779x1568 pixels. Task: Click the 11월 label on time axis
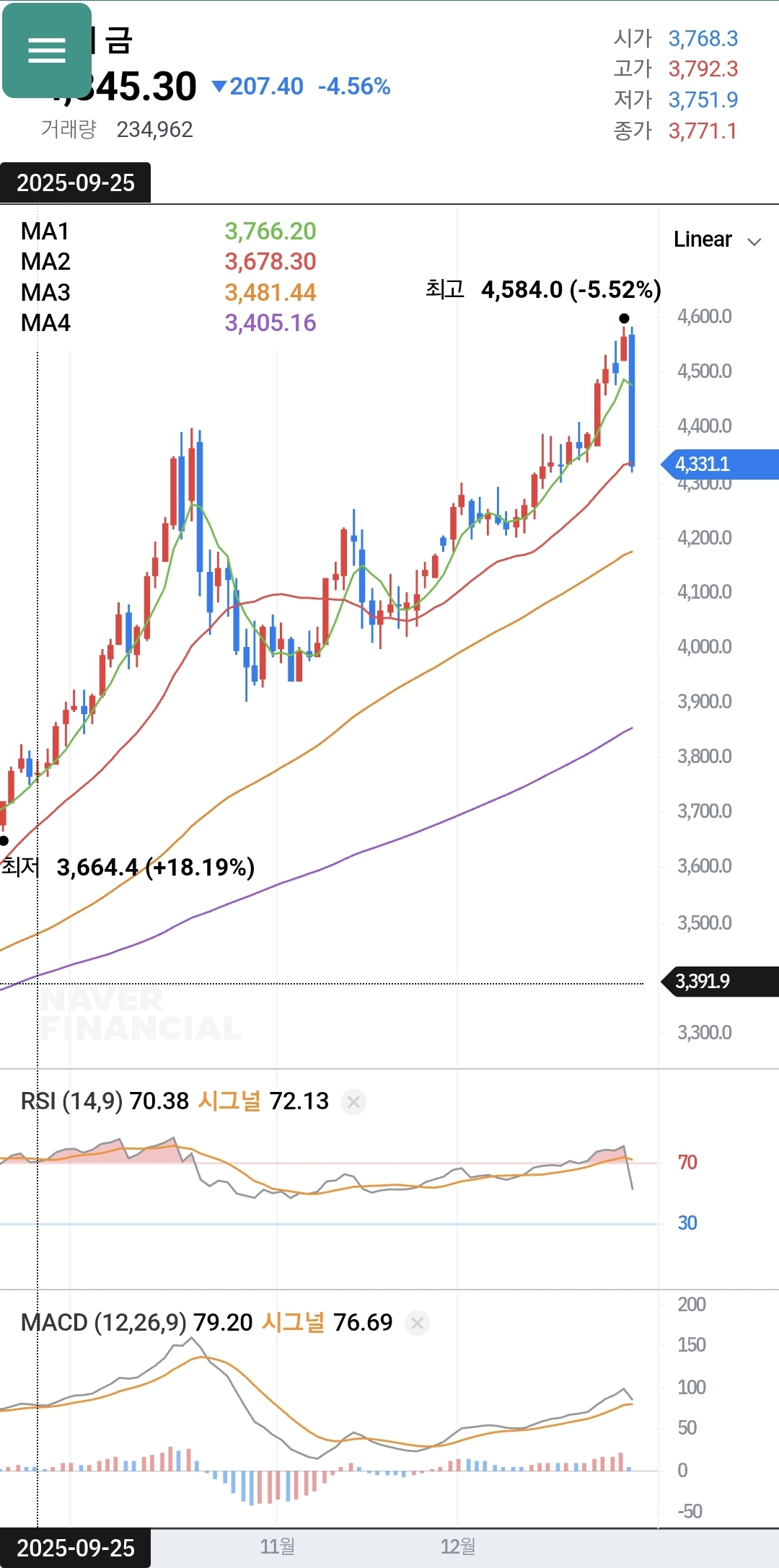click(x=278, y=1546)
